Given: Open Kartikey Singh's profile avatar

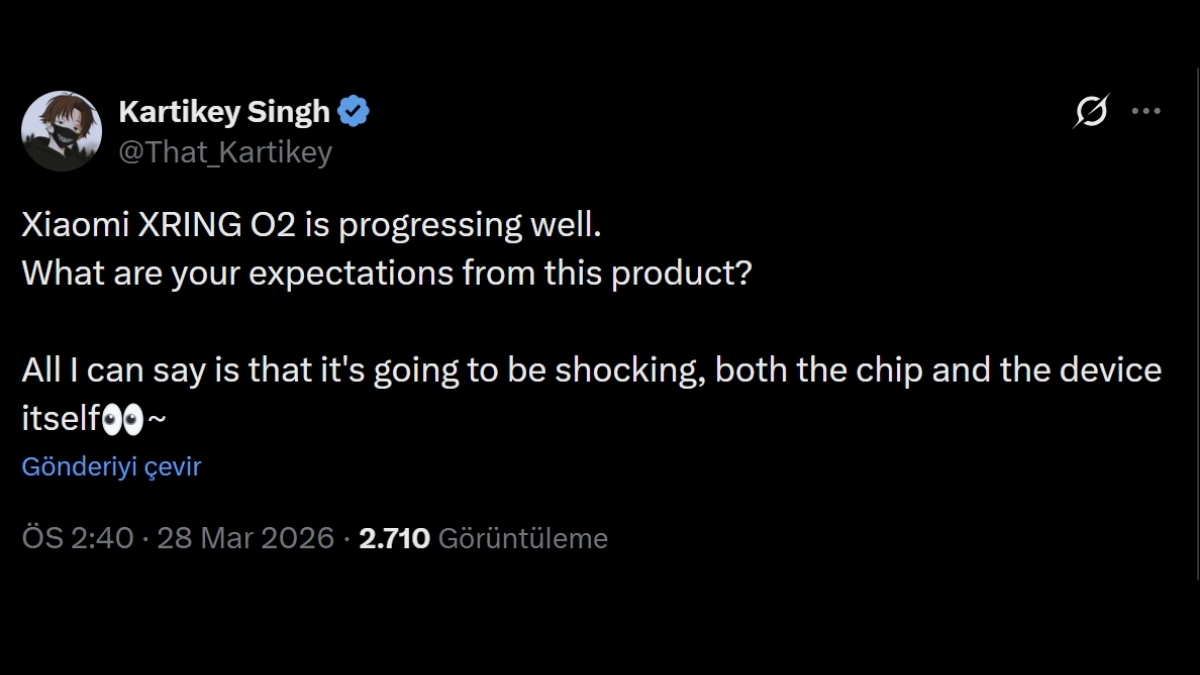Looking at the screenshot, I should coord(61,131).
